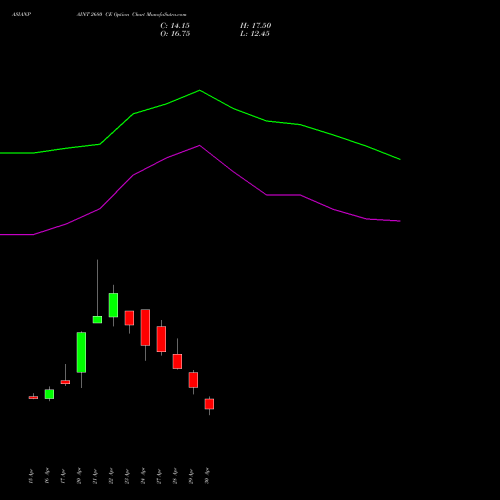Select the 29 Apr date label

point(191,476)
